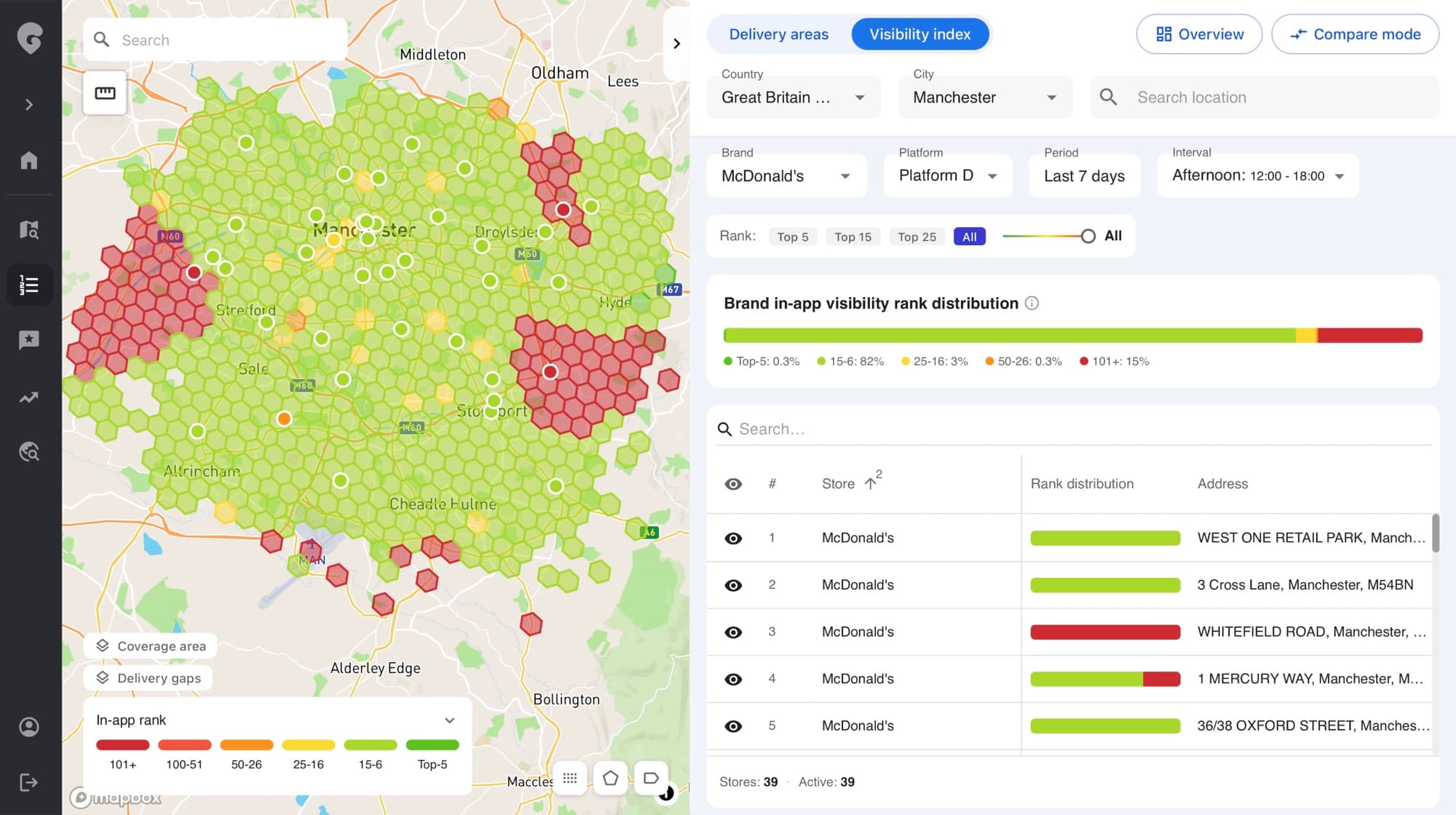Click the rank slider handle

[x=1088, y=236]
